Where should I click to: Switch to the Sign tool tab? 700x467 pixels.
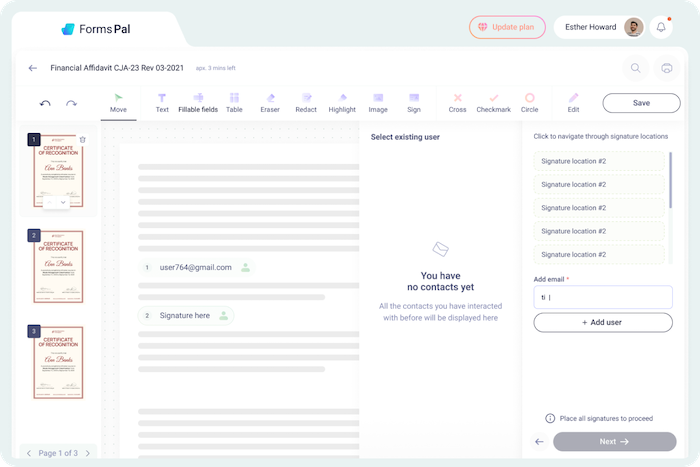click(414, 102)
